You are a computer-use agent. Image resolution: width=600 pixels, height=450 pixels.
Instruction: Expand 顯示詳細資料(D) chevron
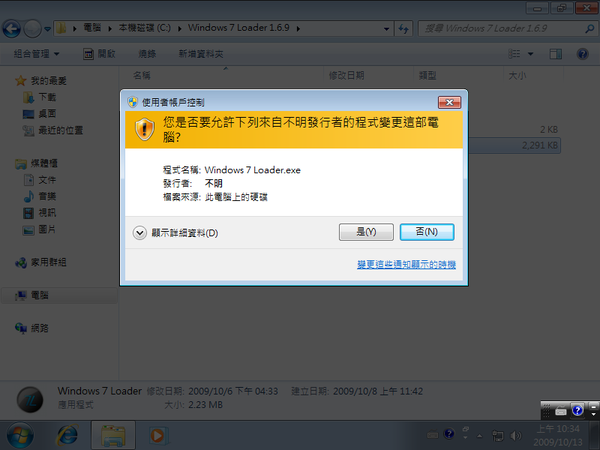point(140,233)
